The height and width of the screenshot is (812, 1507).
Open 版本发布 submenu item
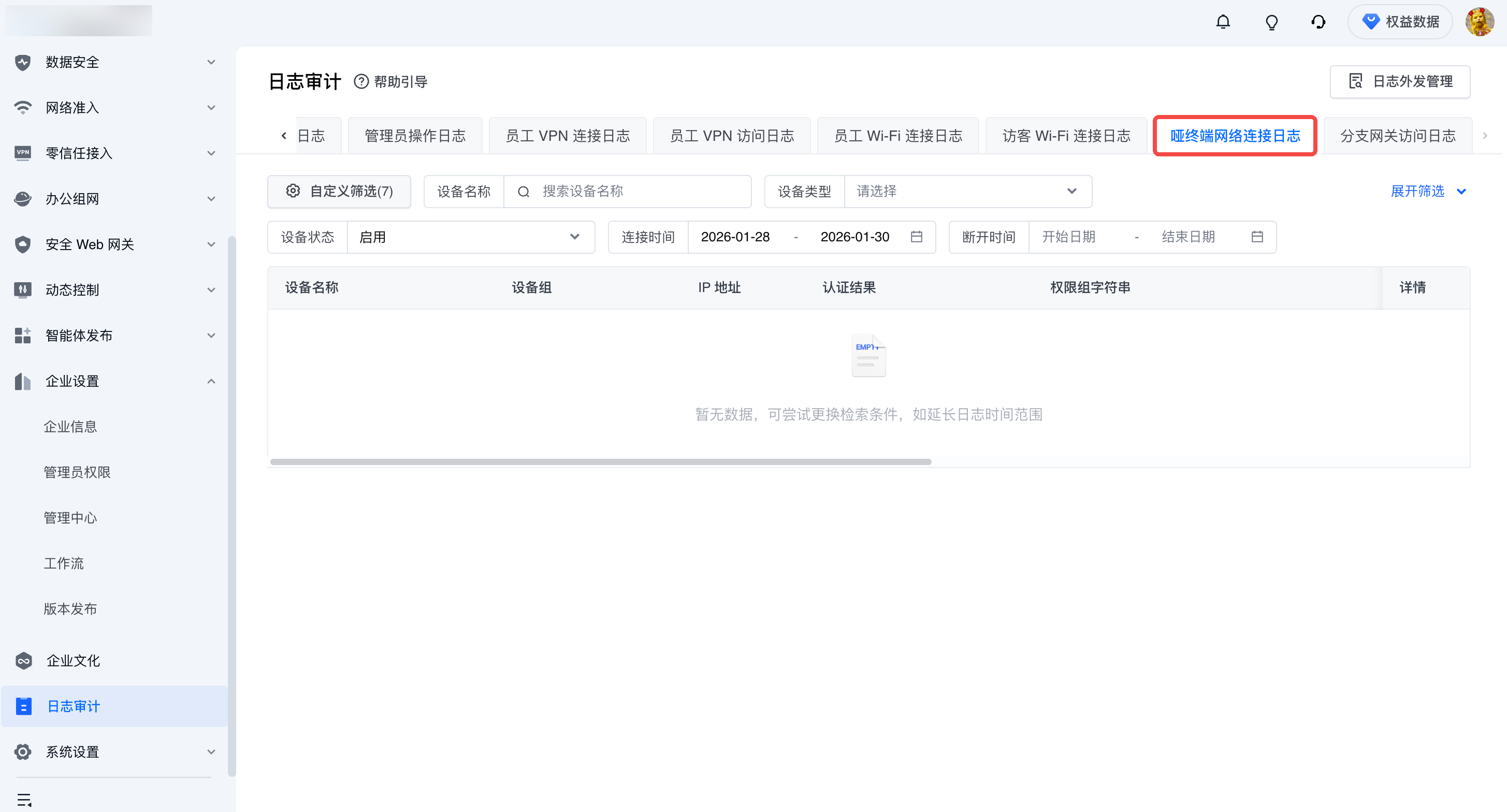click(70, 609)
